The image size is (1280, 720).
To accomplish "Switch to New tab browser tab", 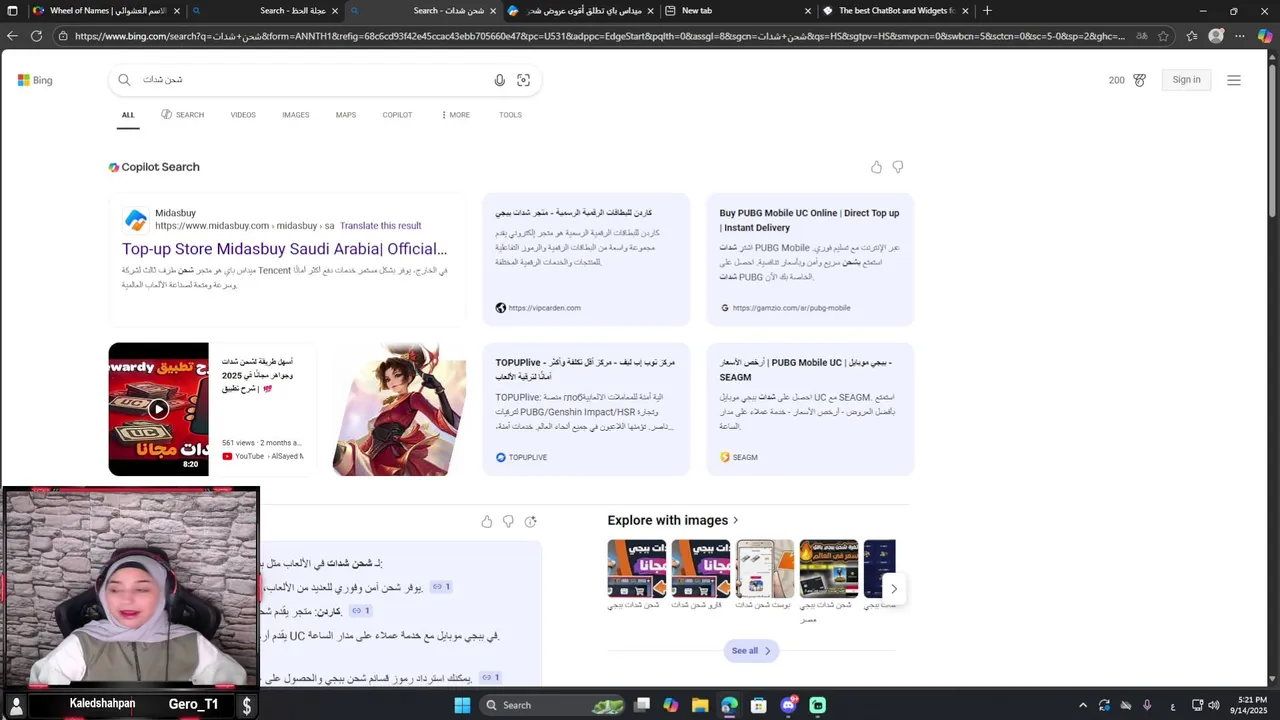I will point(738,11).
